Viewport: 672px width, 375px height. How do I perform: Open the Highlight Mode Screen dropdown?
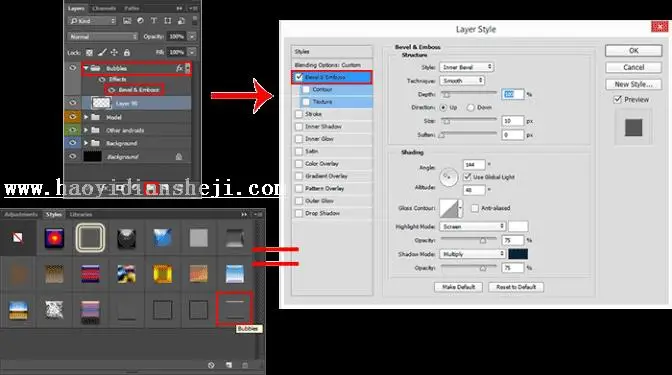(x=472, y=226)
